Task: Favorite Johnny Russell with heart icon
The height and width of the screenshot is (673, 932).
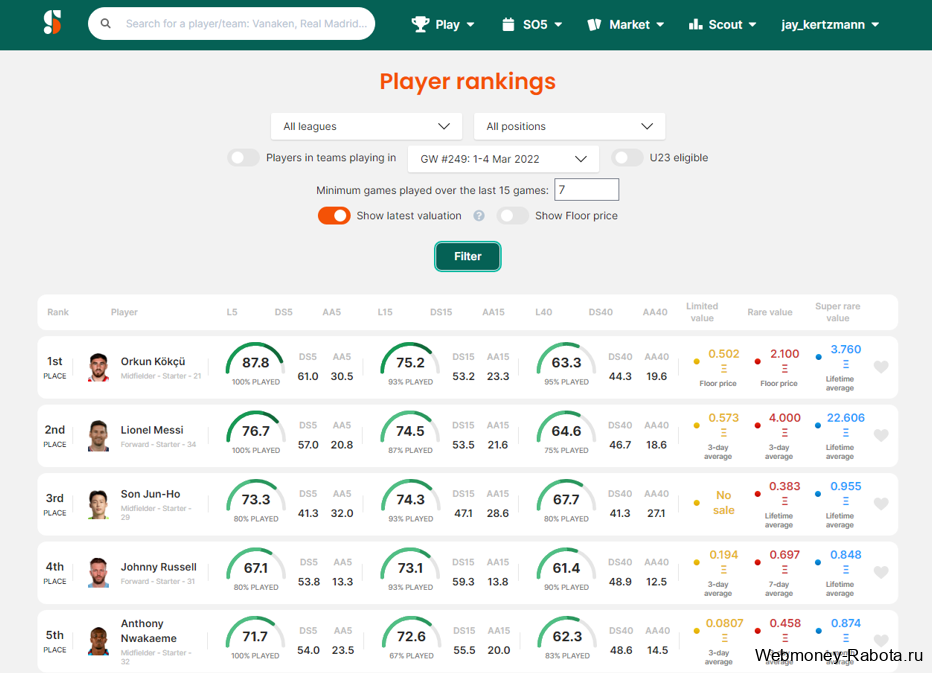Action: pyautogui.click(x=881, y=572)
